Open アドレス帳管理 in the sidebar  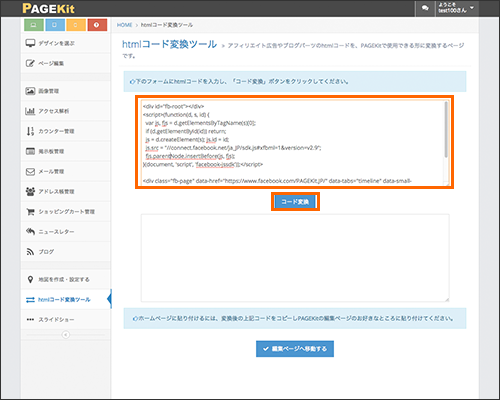click(x=66, y=191)
